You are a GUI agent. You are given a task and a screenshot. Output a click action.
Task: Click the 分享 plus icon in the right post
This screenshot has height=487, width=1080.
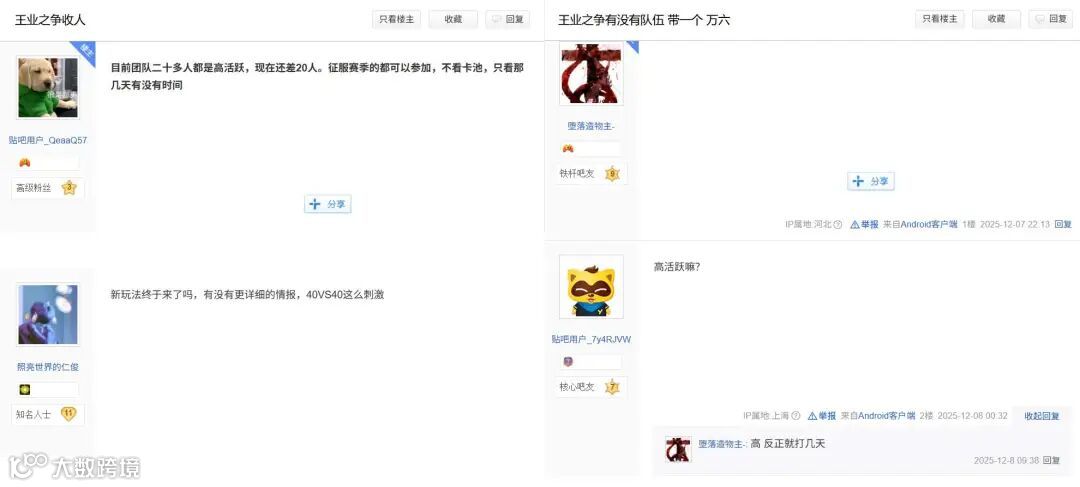858,181
